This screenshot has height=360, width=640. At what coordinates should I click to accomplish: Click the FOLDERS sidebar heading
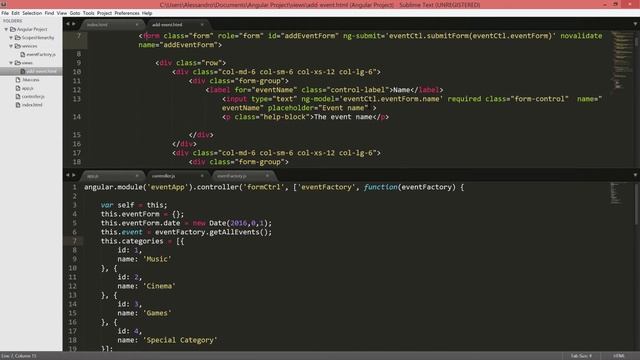coord(13,21)
